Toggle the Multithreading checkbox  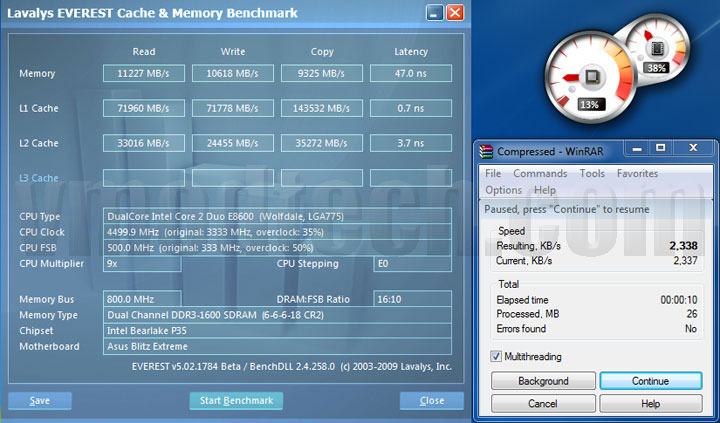point(496,356)
